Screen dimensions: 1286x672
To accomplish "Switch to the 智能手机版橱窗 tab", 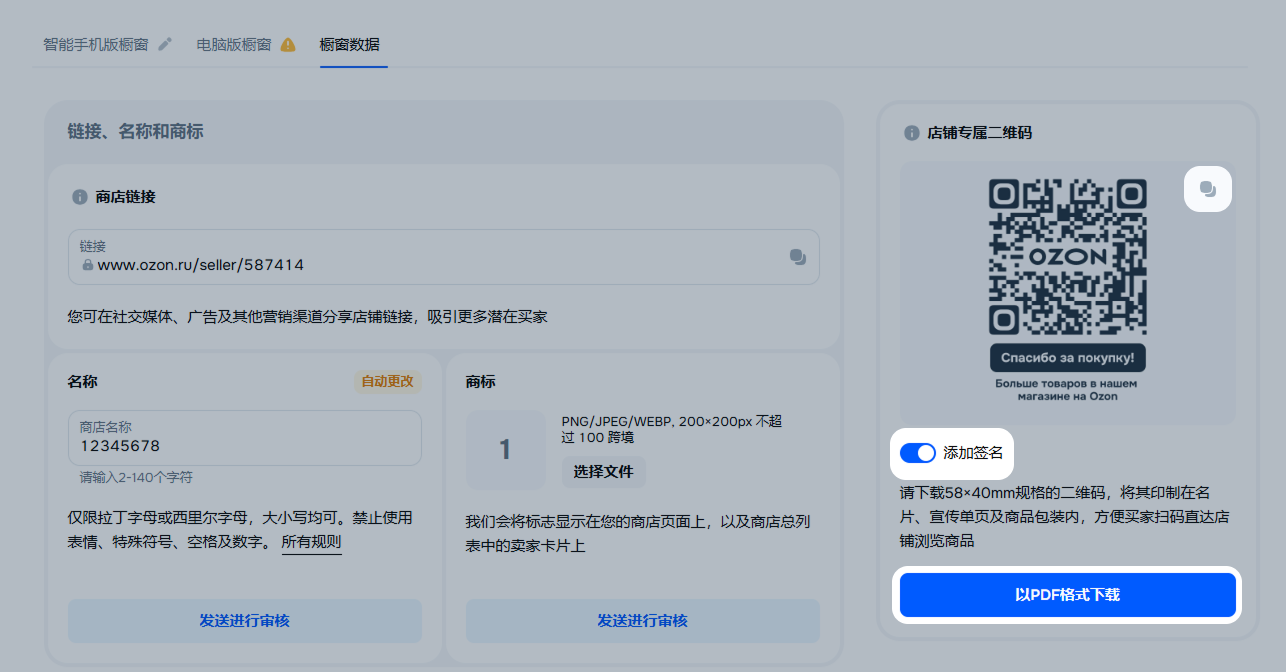I will click(96, 45).
